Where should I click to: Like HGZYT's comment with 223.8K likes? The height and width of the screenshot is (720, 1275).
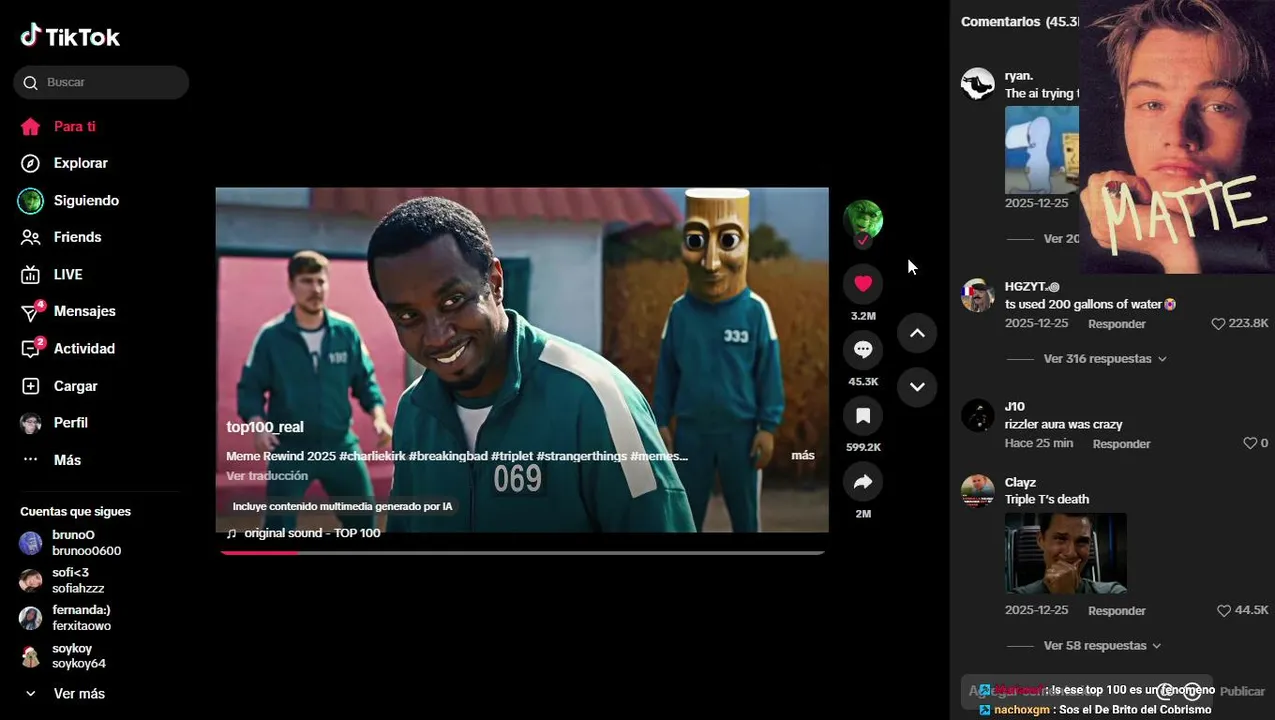pyautogui.click(x=1218, y=324)
